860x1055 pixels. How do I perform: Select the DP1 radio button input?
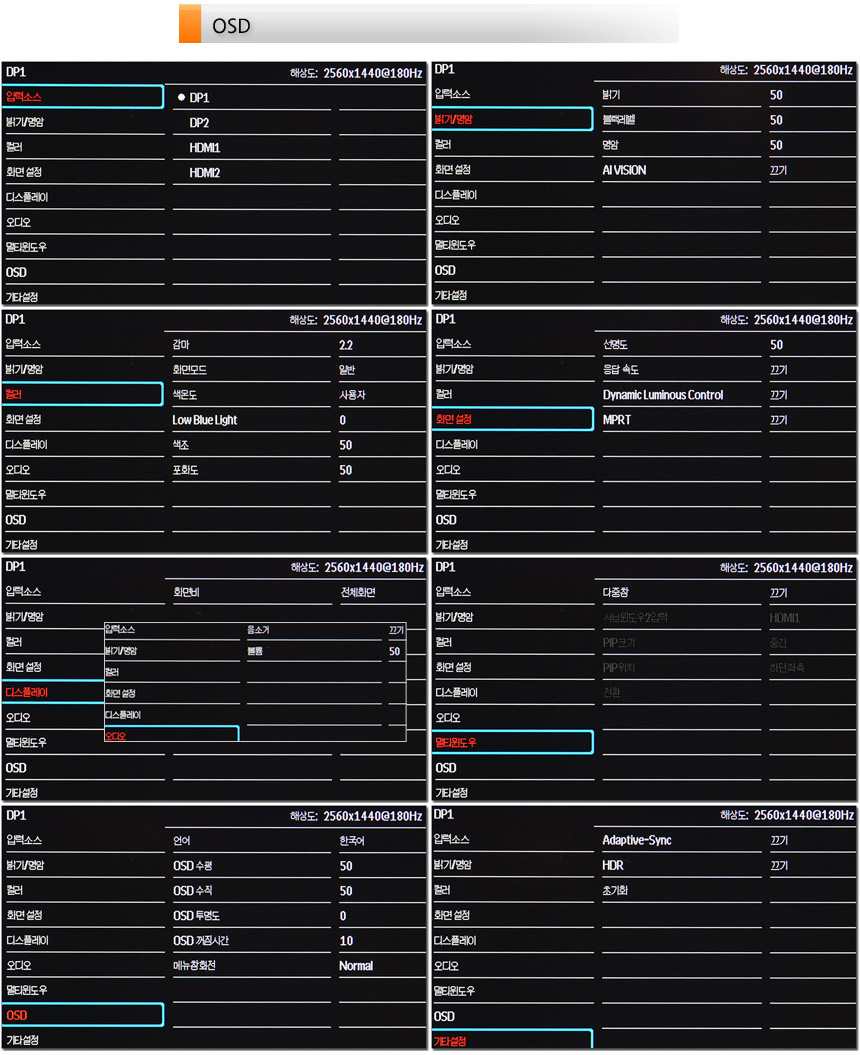click(182, 98)
